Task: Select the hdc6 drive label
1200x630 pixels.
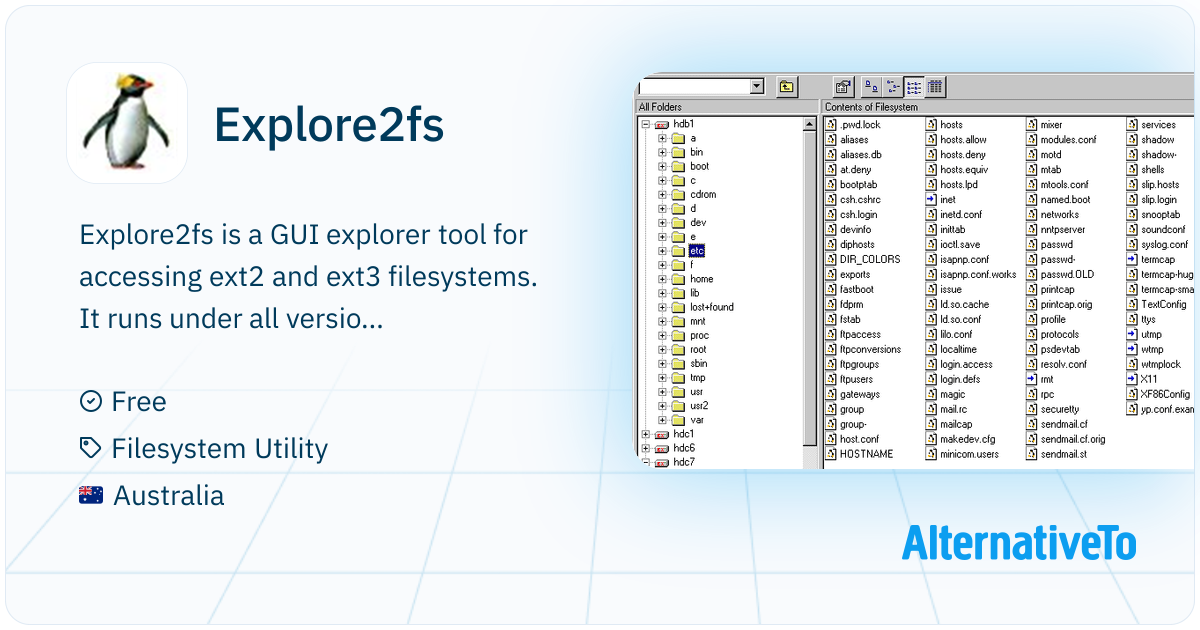Action: tap(684, 448)
